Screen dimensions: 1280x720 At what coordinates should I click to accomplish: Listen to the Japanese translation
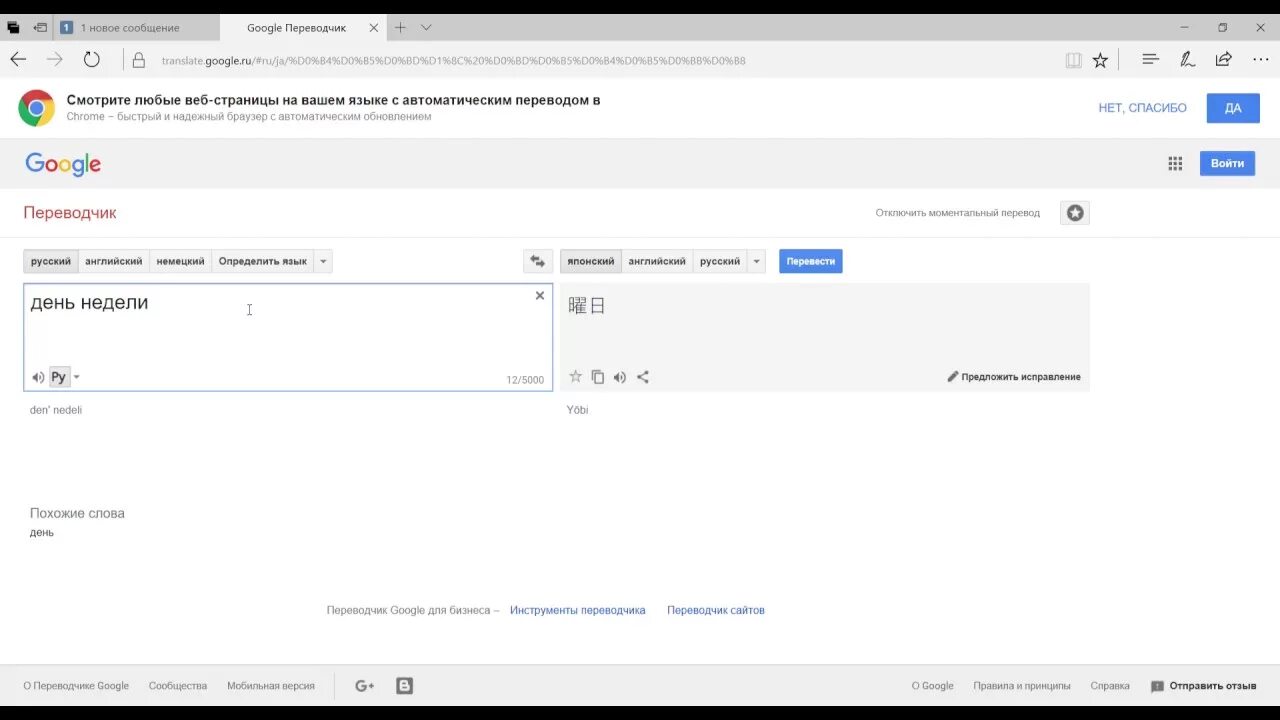pos(620,377)
